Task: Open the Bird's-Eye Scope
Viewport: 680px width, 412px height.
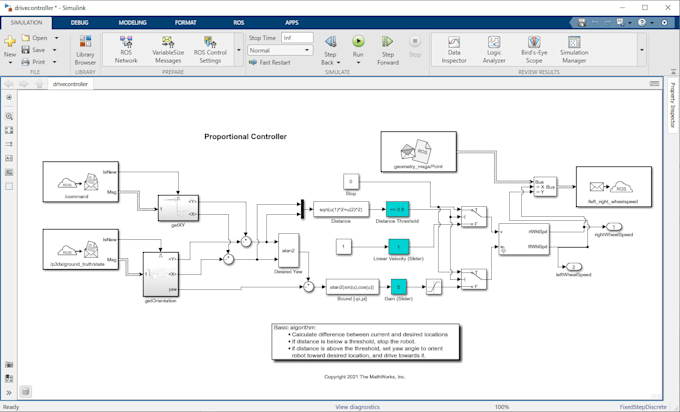Action: [534, 49]
